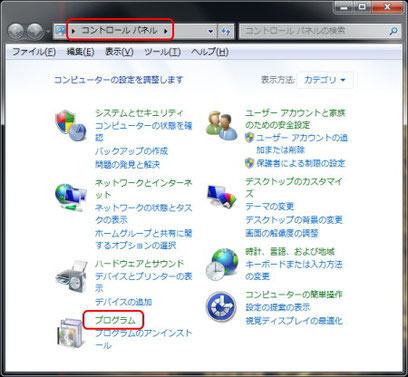408x377 pixels.
Task: Expand arrow after コントロール パネル breadcrumb
Action: (x=166, y=31)
